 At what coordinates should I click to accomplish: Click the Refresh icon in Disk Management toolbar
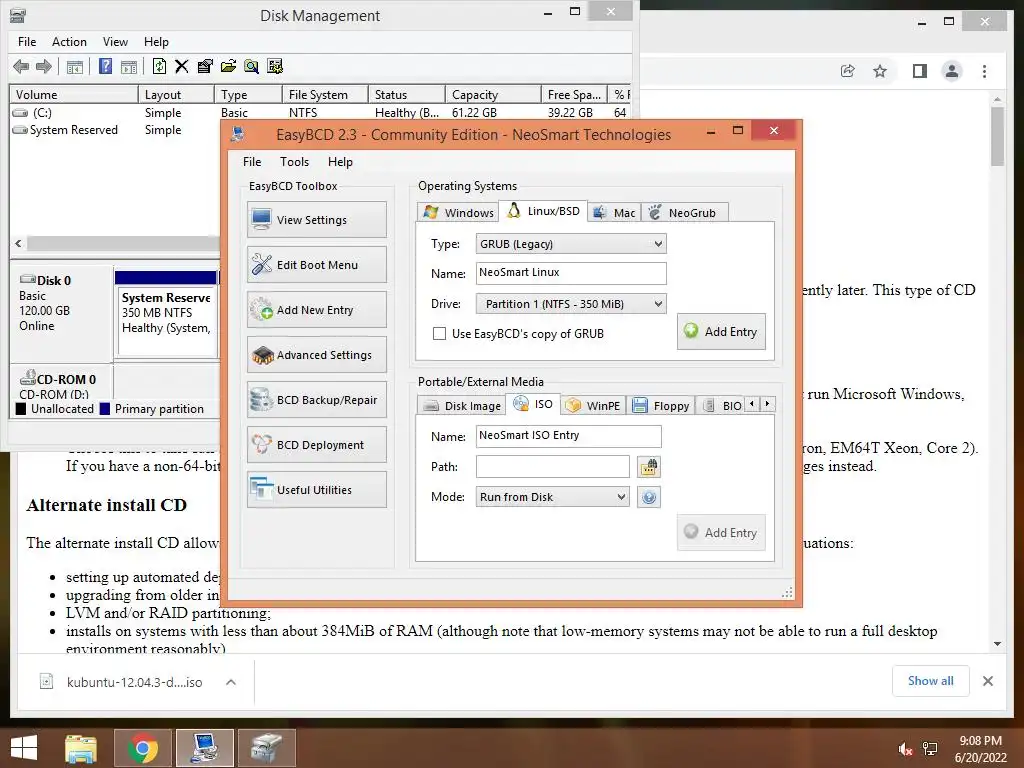[x=159, y=66]
